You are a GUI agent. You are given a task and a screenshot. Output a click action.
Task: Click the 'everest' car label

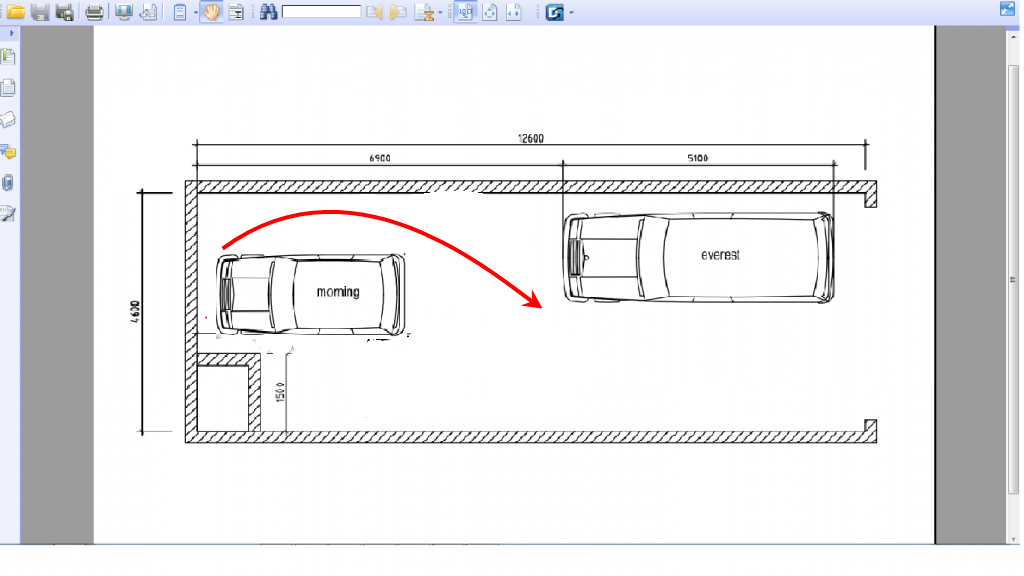[x=720, y=255]
